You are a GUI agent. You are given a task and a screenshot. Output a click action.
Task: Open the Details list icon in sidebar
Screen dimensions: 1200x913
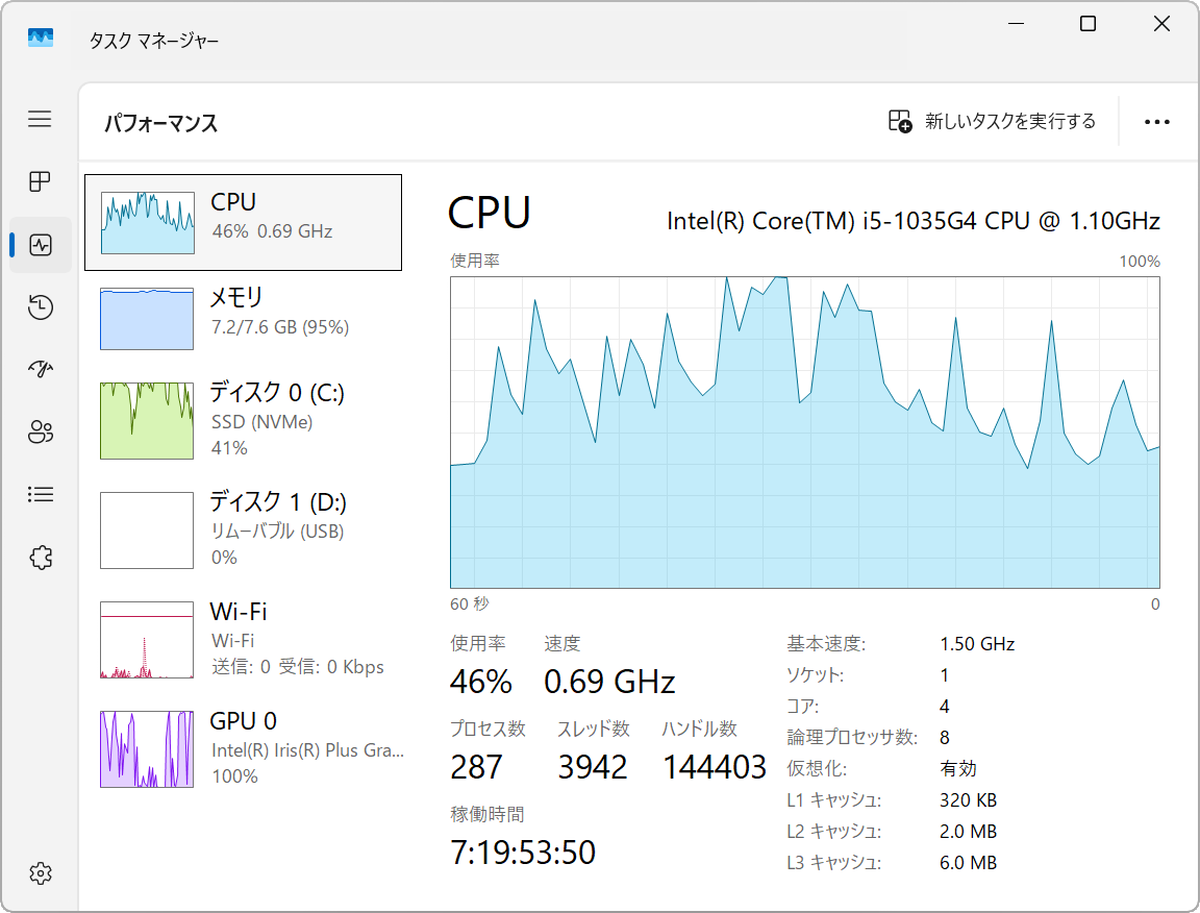40,494
